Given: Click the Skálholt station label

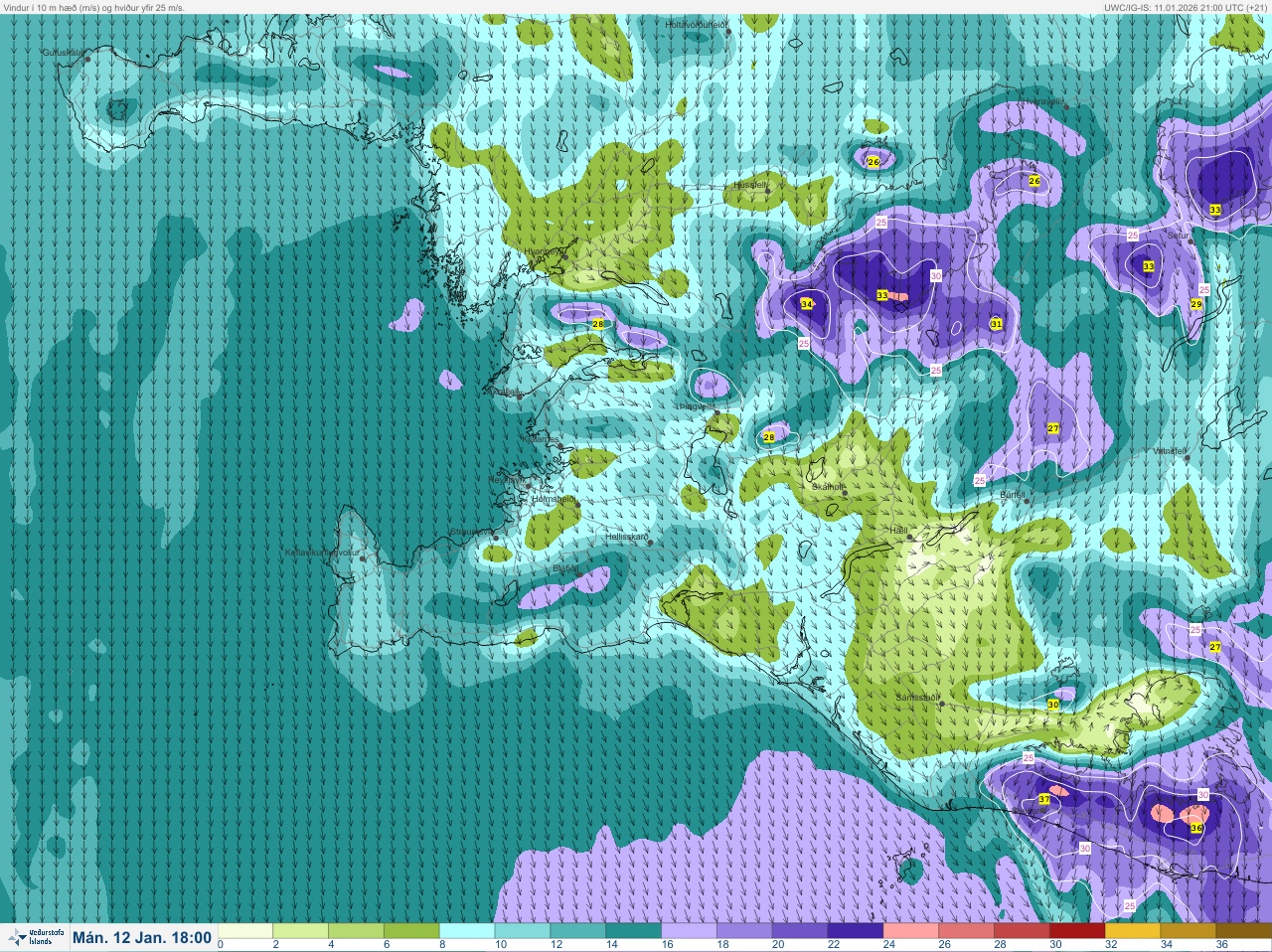Looking at the screenshot, I should click(829, 487).
